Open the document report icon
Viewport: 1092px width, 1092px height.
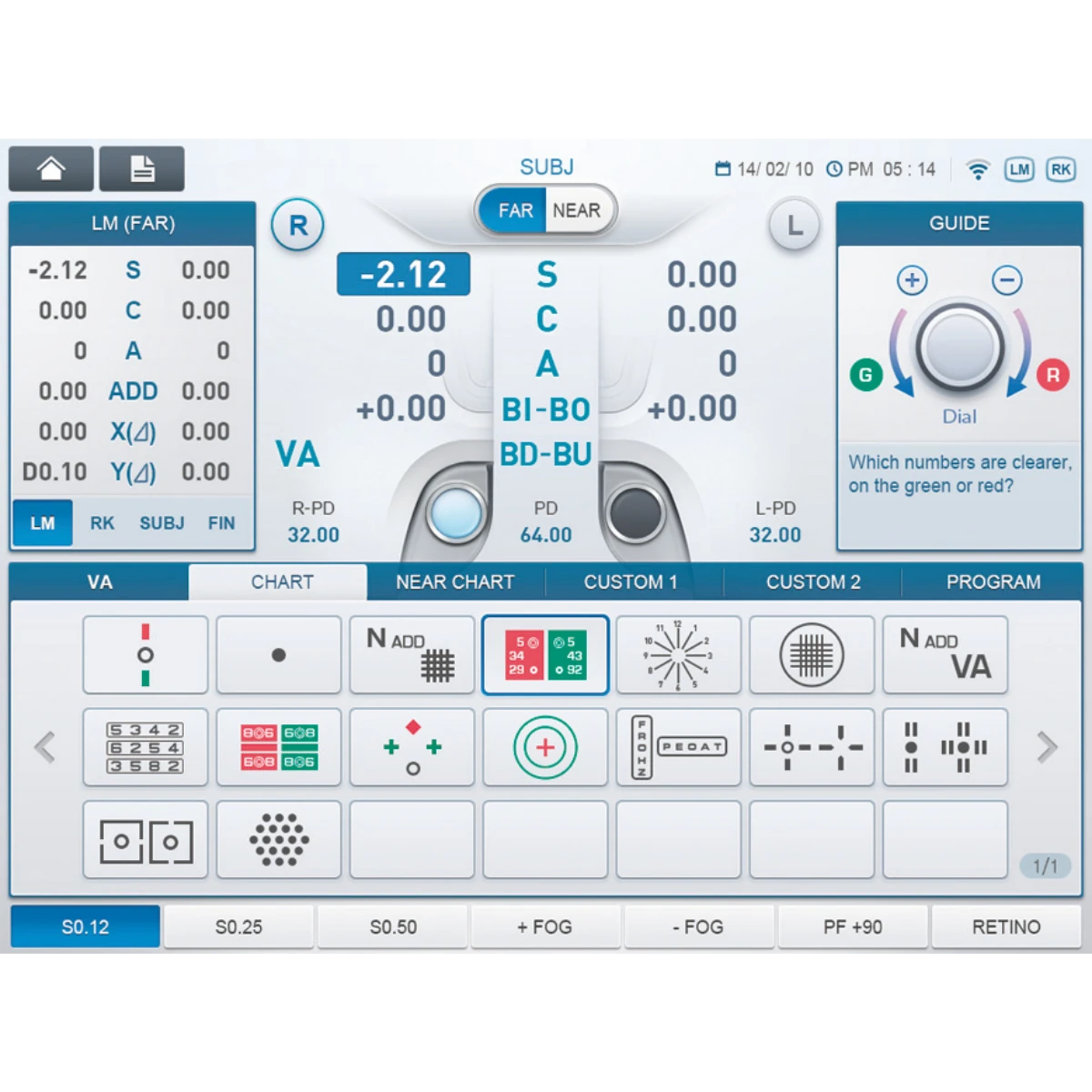coord(142,169)
